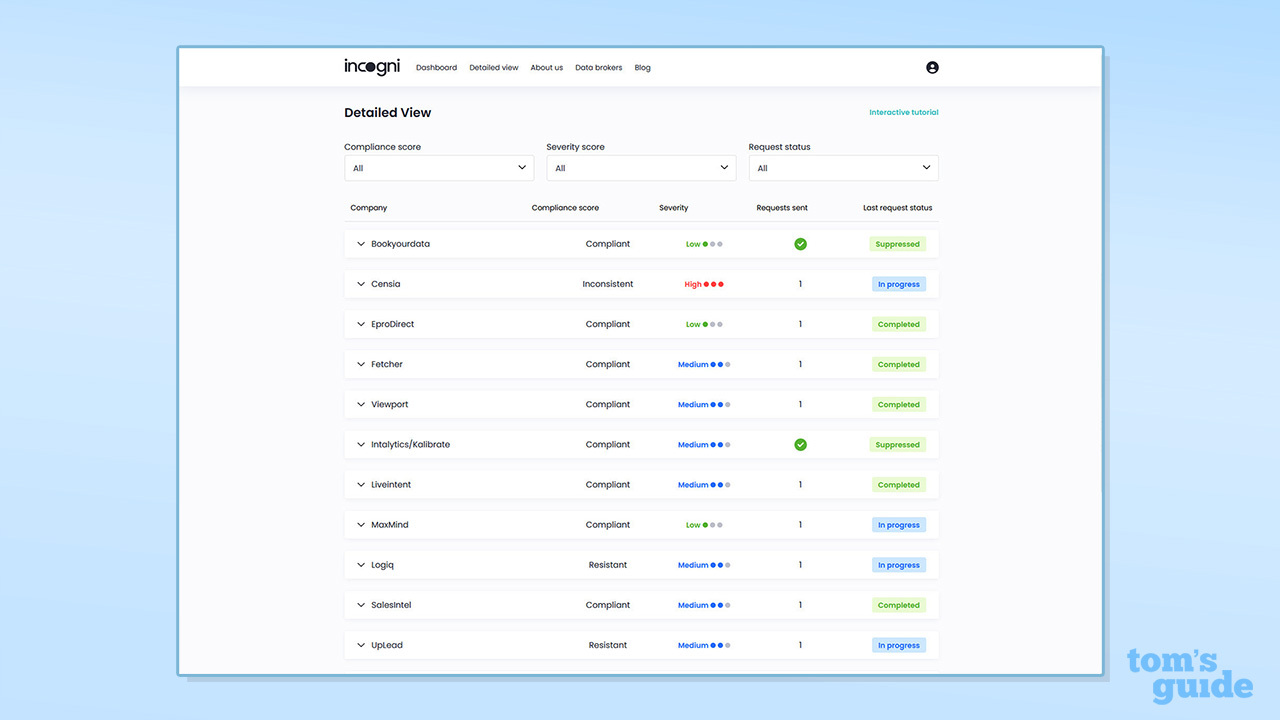Click the red High severity dots for Censia
Screen dimensions: 1280x720
[713, 284]
